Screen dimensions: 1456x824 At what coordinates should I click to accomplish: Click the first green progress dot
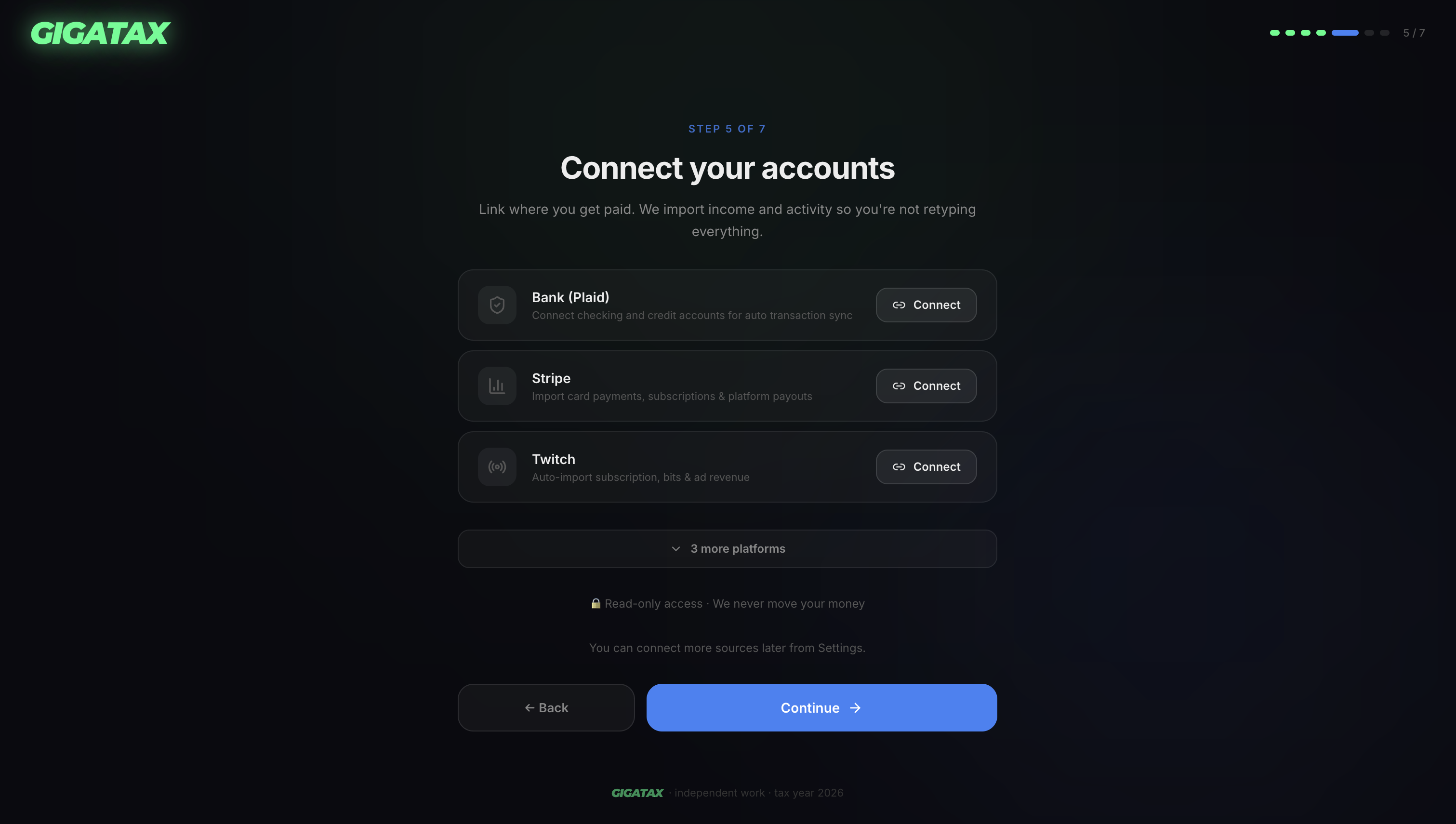1274,33
